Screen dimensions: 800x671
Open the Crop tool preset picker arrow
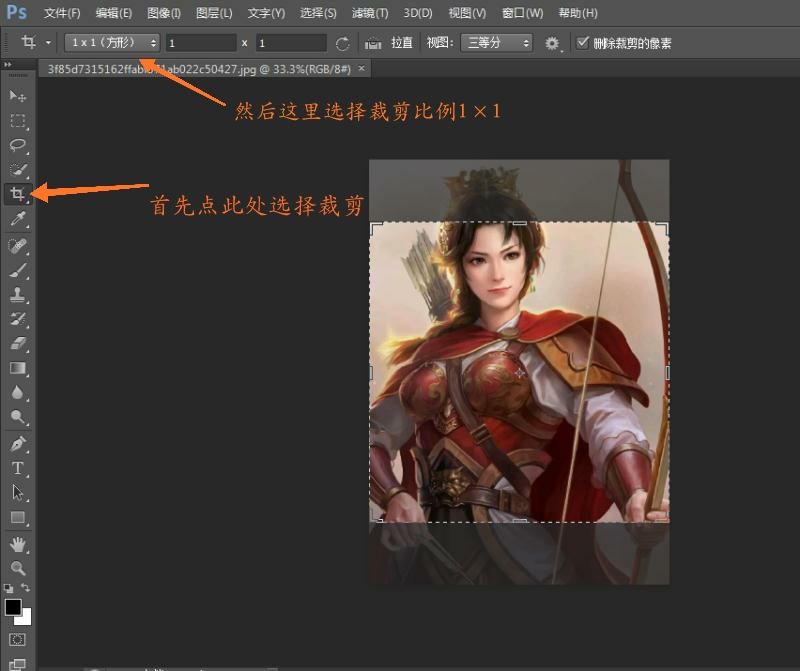[x=48, y=43]
